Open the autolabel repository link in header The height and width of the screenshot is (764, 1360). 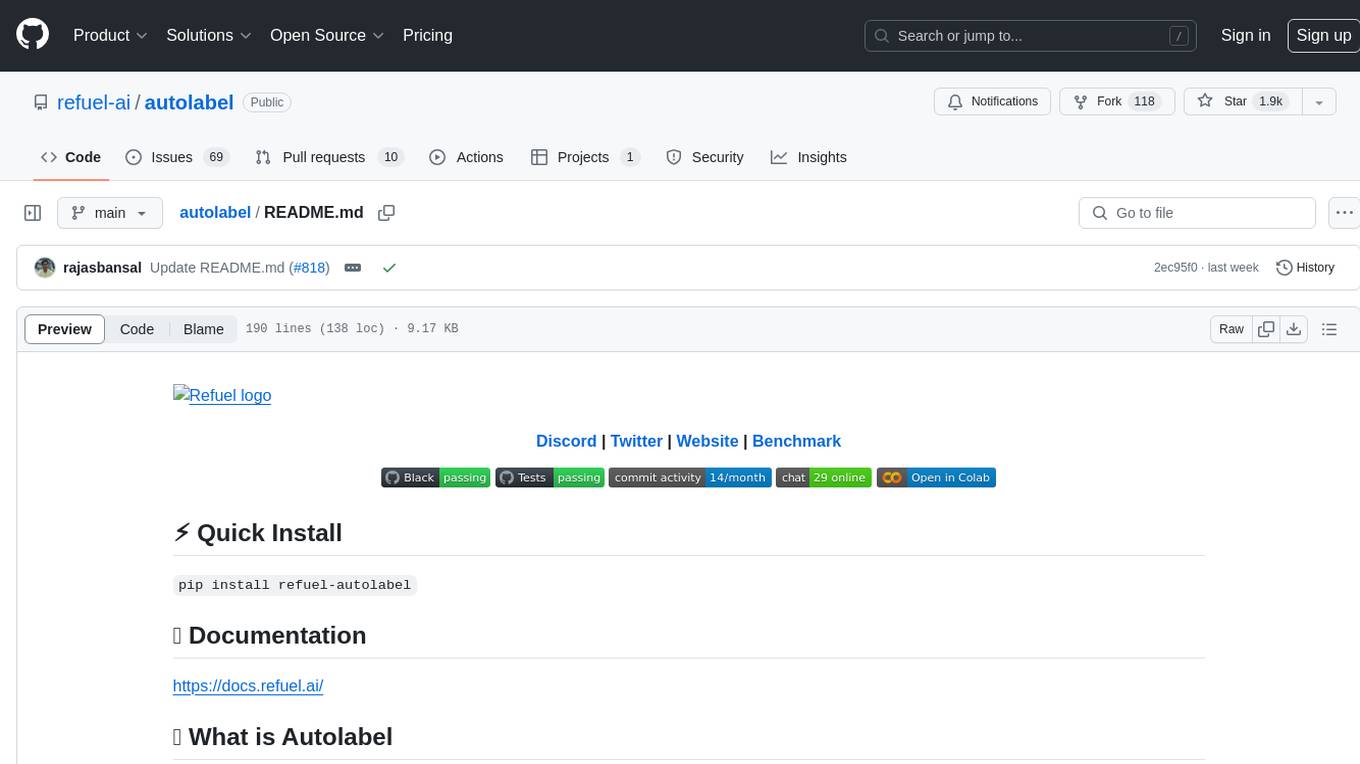[x=189, y=102]
